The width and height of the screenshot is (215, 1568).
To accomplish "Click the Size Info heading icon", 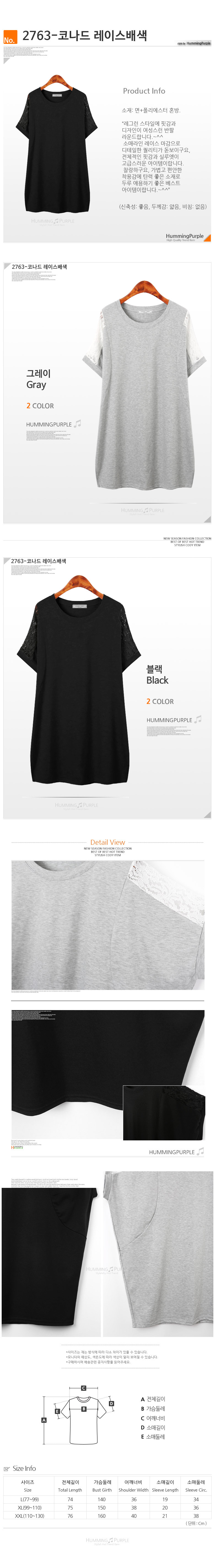I will coord(7,1469).
